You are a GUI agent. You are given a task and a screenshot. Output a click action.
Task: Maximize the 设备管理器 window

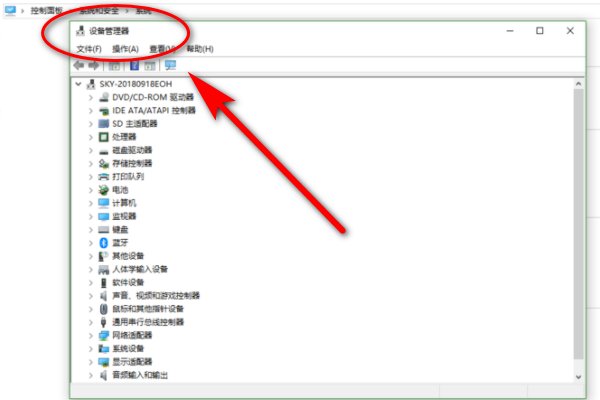(540, 31)
